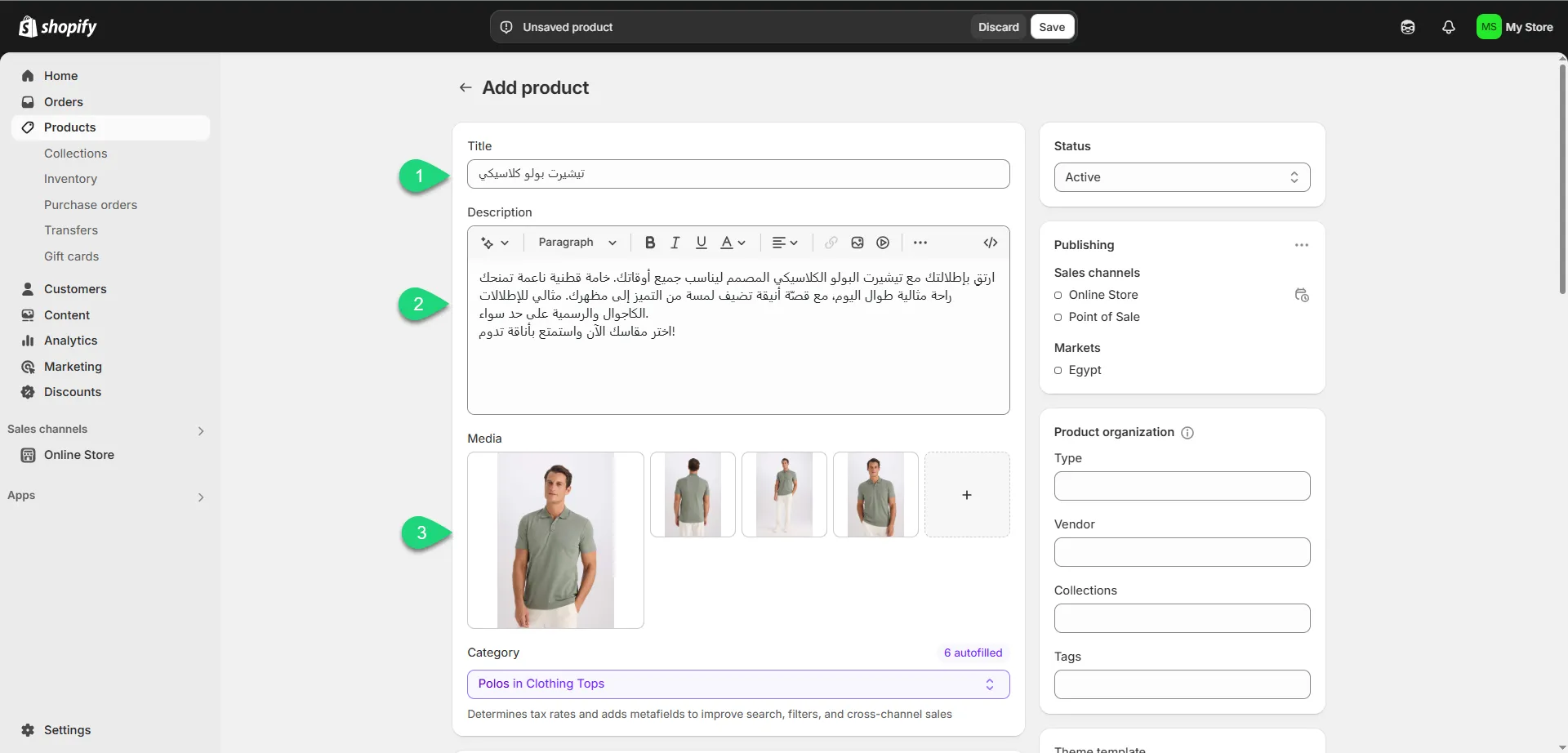This screenshot has height=753, width=1568.
Task: Click the insert video icon
Action: 883,243
